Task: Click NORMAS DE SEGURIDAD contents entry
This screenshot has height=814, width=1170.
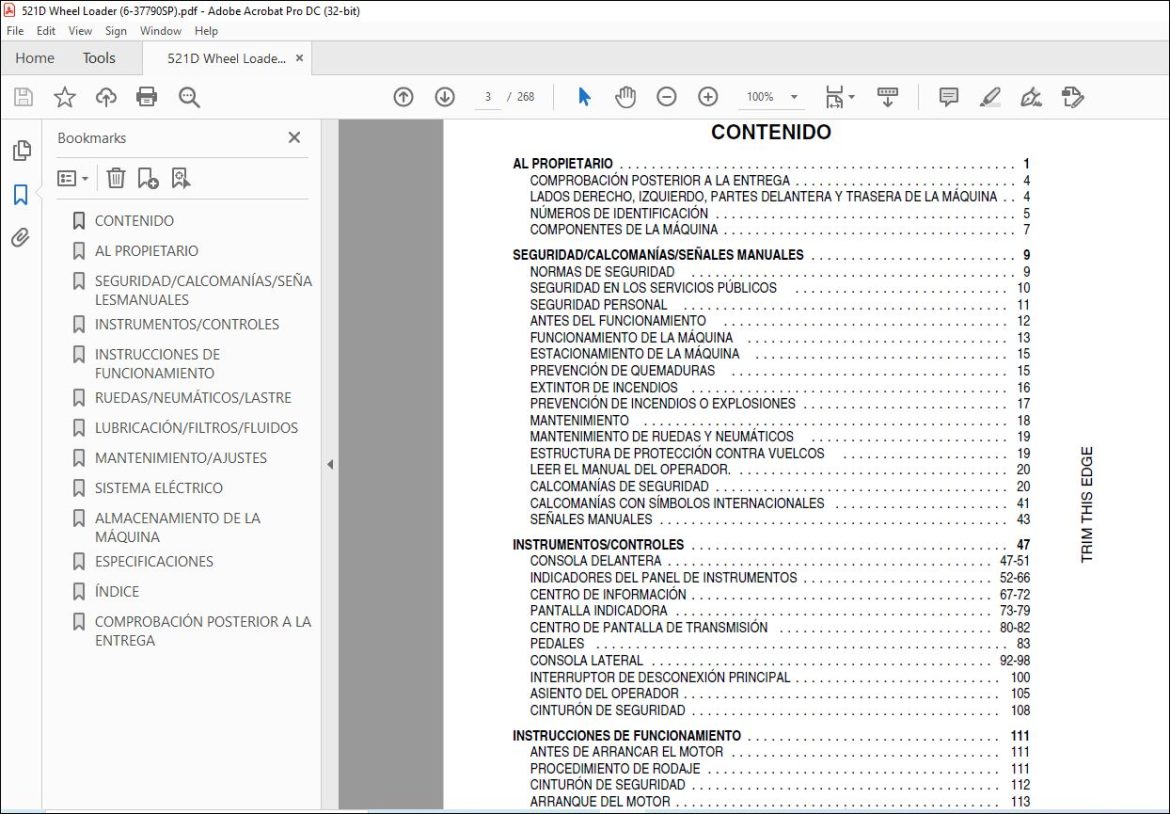Action: tap(602, 272)
